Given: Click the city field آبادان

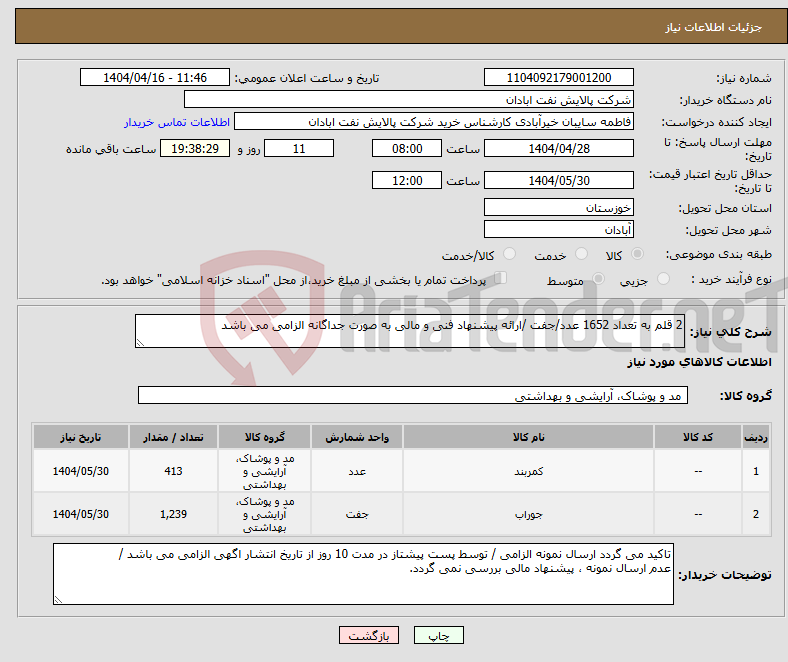Looking at the screenshot, I should [559, 229].
